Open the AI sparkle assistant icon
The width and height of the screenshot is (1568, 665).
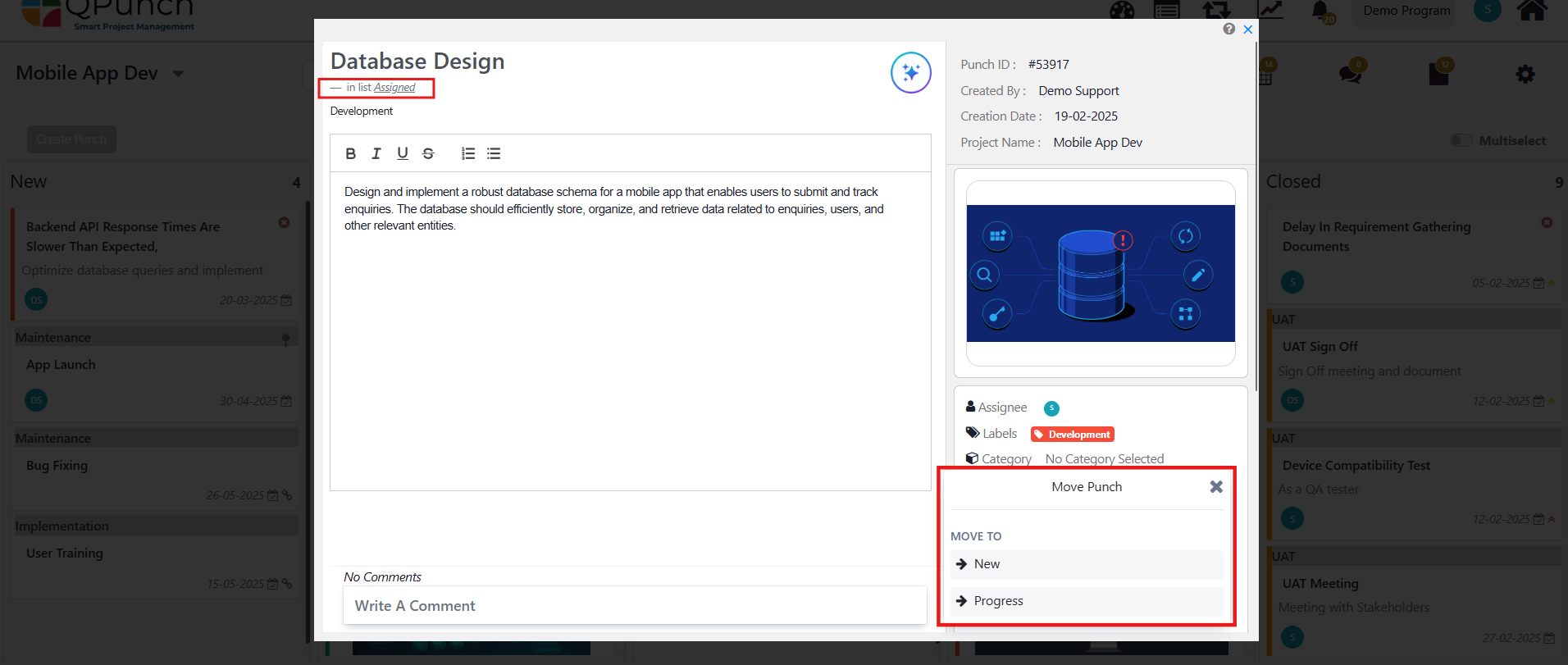(910, 73)
